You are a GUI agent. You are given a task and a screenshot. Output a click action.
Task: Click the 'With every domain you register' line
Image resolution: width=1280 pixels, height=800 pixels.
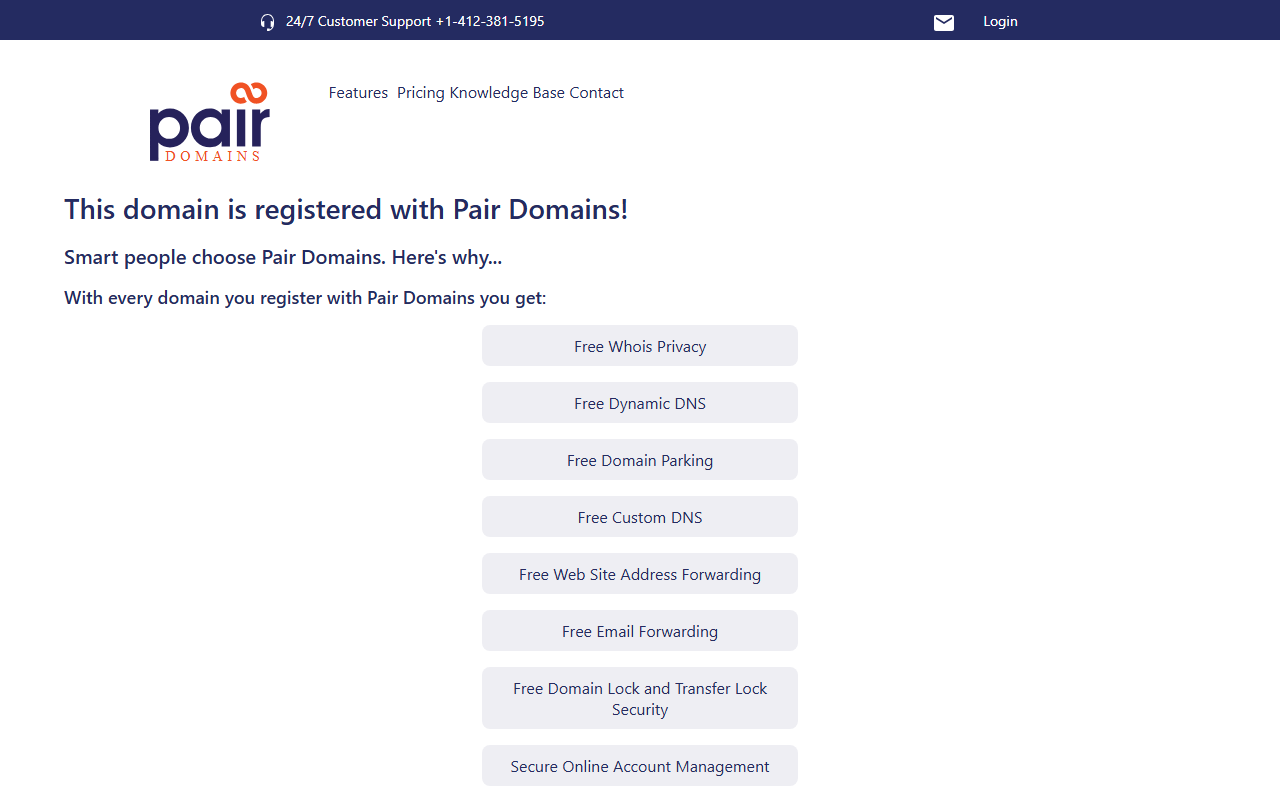[x=305, y=298]
